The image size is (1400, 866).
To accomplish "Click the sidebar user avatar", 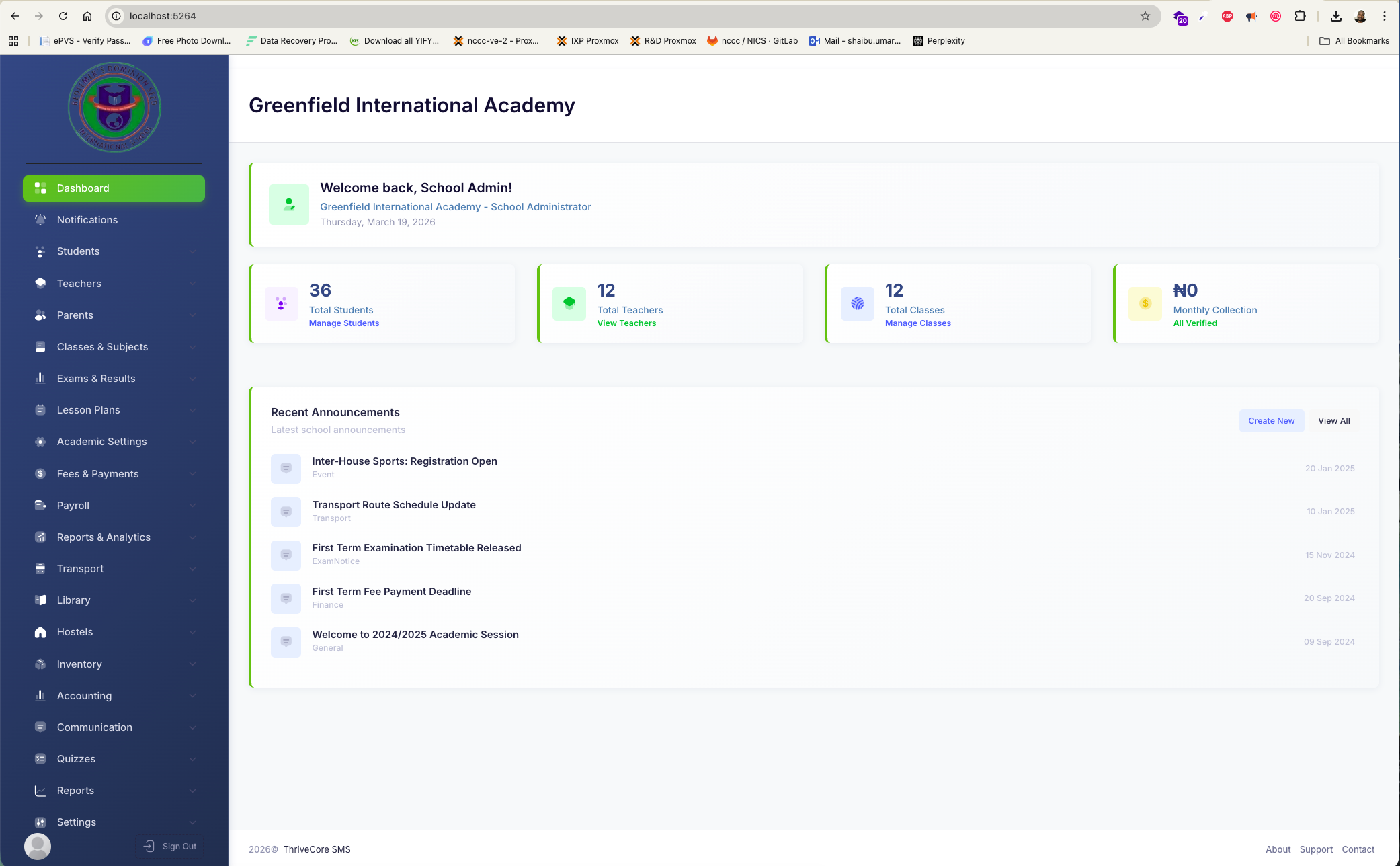I will coord(38,846).
